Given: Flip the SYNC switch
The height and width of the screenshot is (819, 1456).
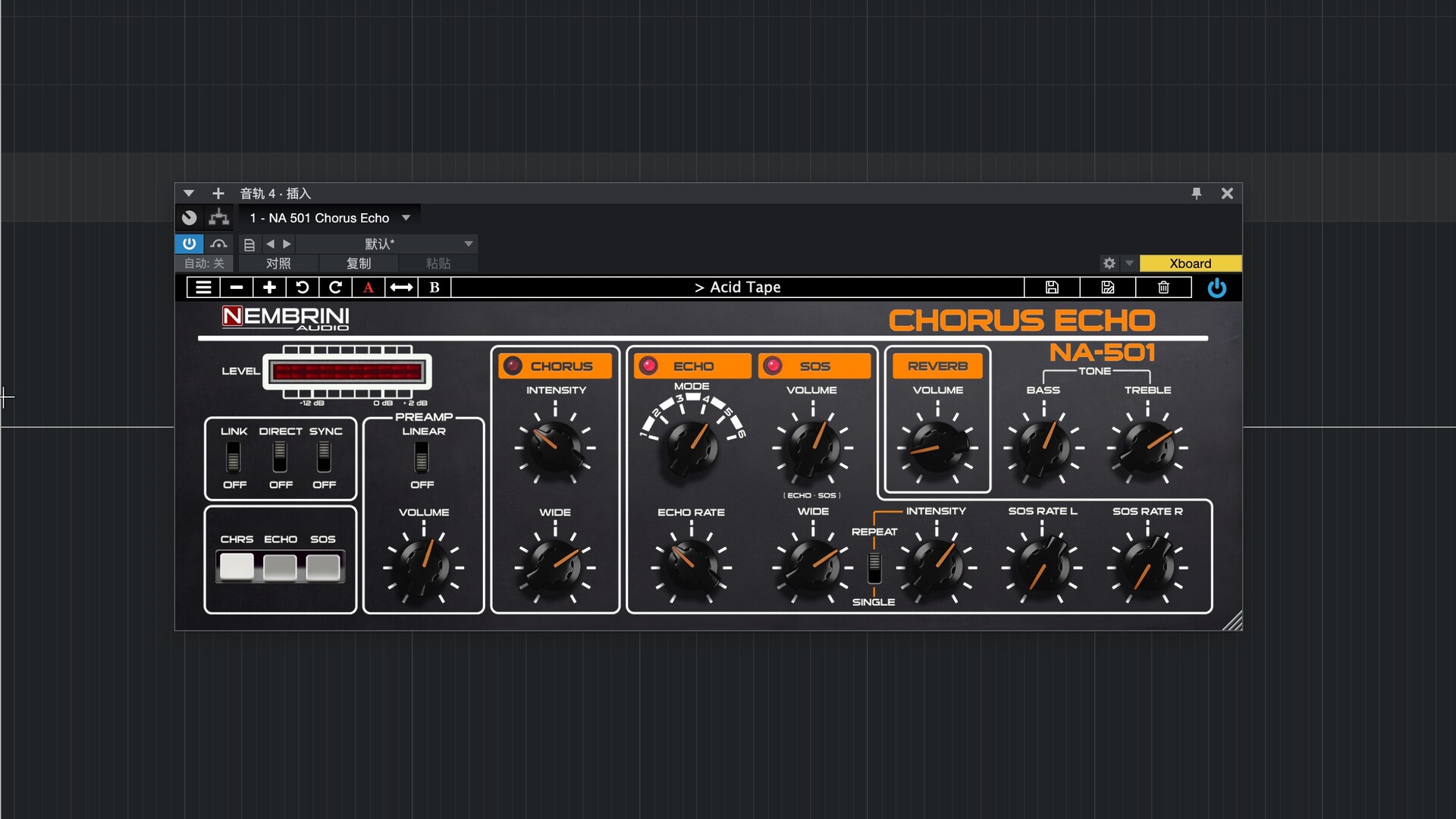Looking at the screenshot, I should coord(324,457).
